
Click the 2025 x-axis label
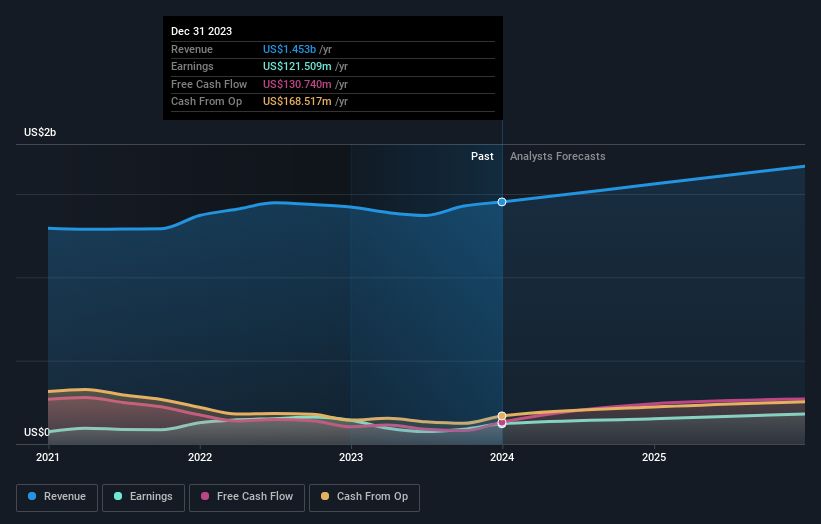pos(654,457)
